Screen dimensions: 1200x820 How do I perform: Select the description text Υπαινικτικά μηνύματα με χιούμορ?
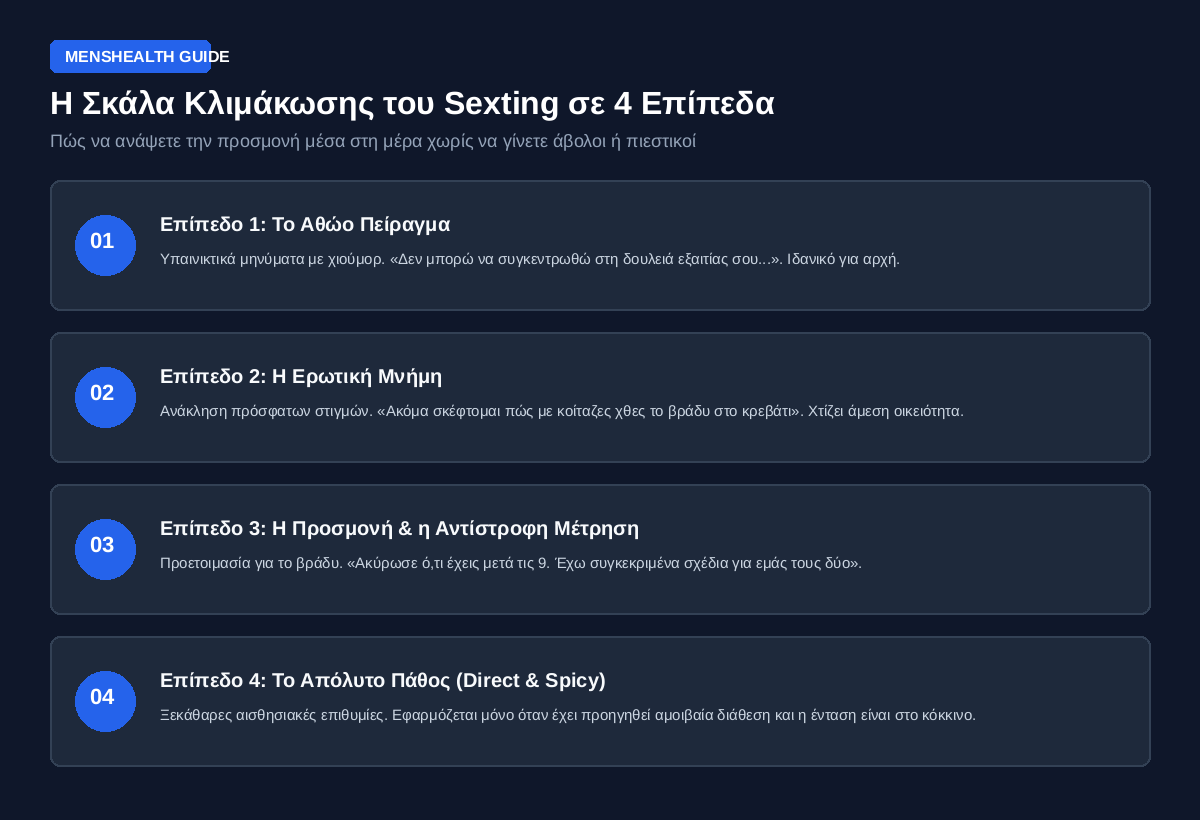click(x=530, y=259)
